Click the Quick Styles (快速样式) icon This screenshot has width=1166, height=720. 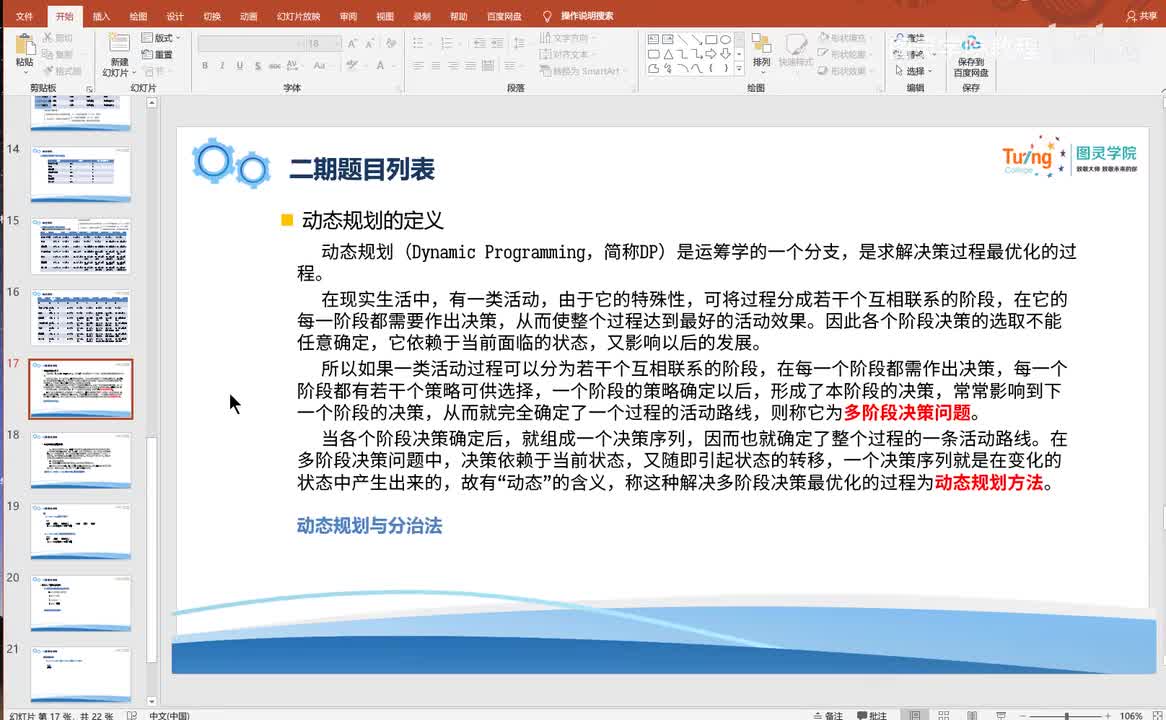coord(796,45)
